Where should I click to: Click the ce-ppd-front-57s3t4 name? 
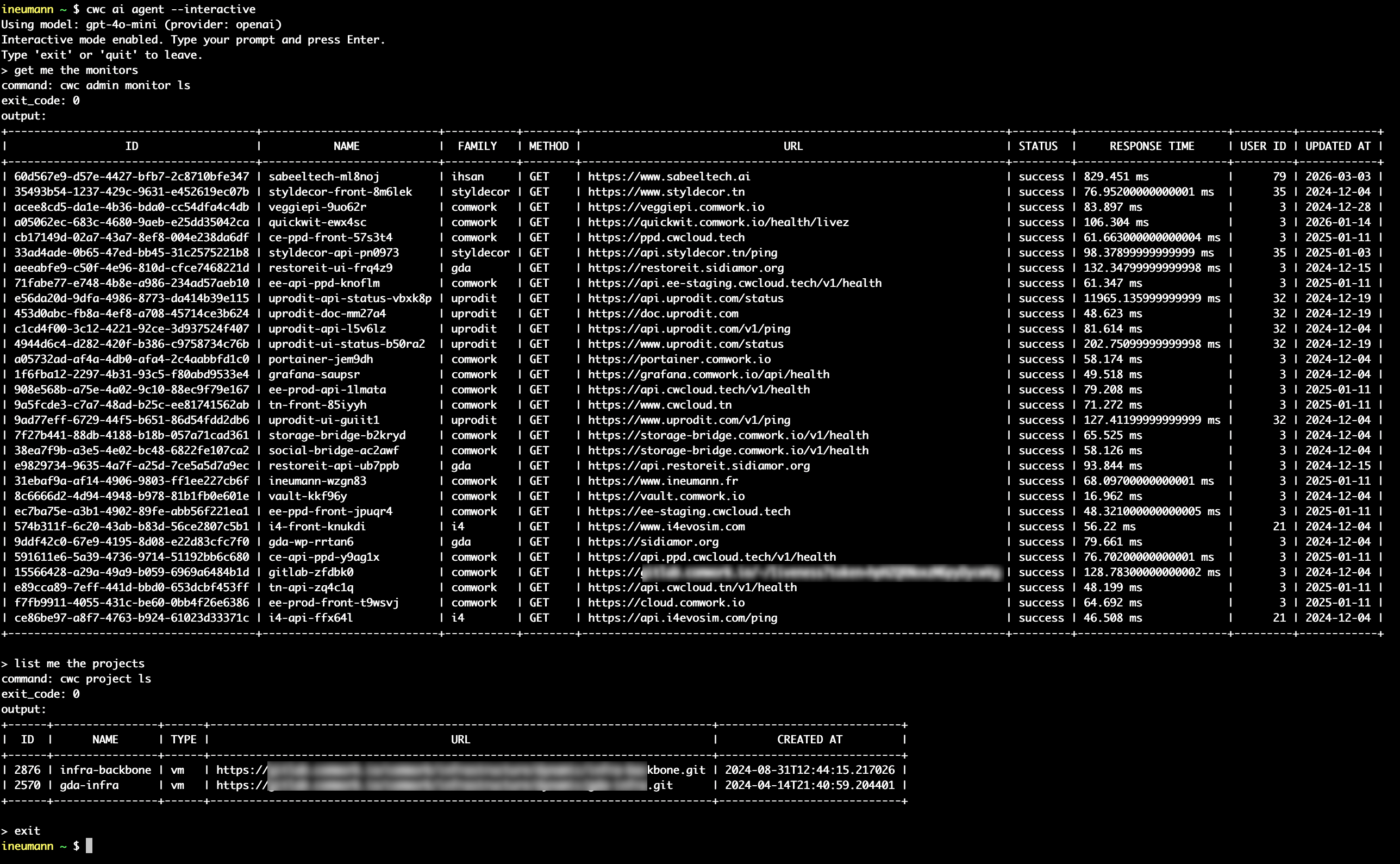[330, 237]
